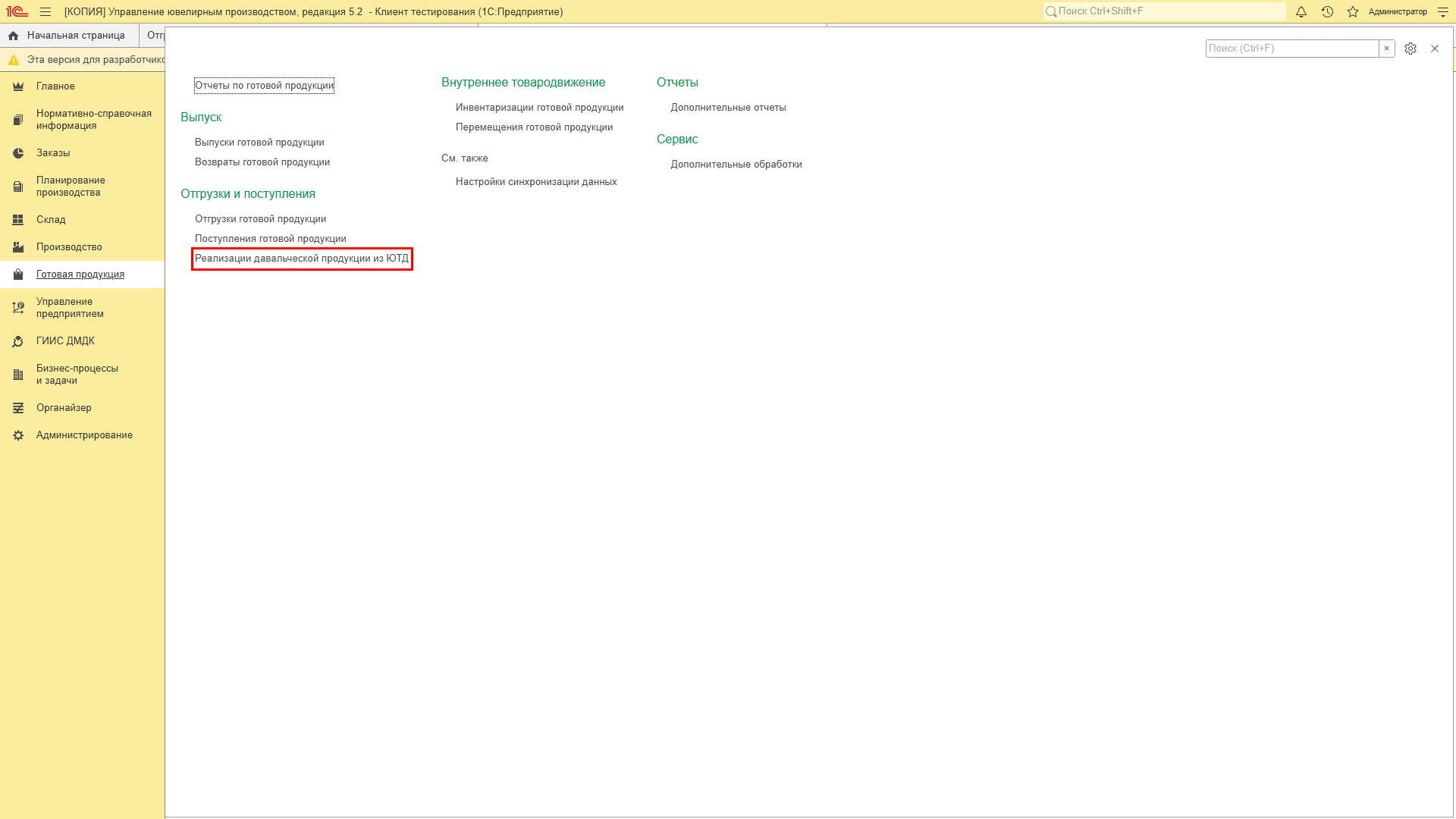Click the Управление предприятием icon
Image resolution: width=1456 pixels, height=819 pixels.
(x=18, y=308)
